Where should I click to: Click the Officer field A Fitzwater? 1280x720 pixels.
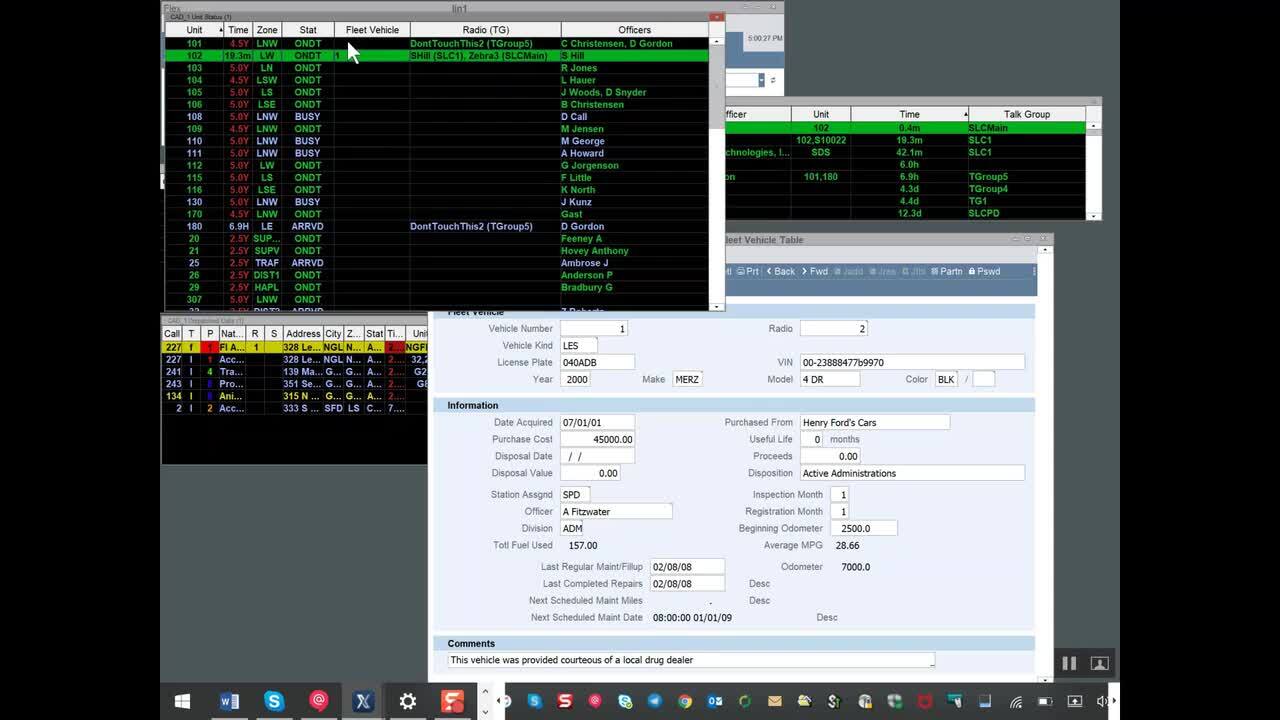coord(615,511)
